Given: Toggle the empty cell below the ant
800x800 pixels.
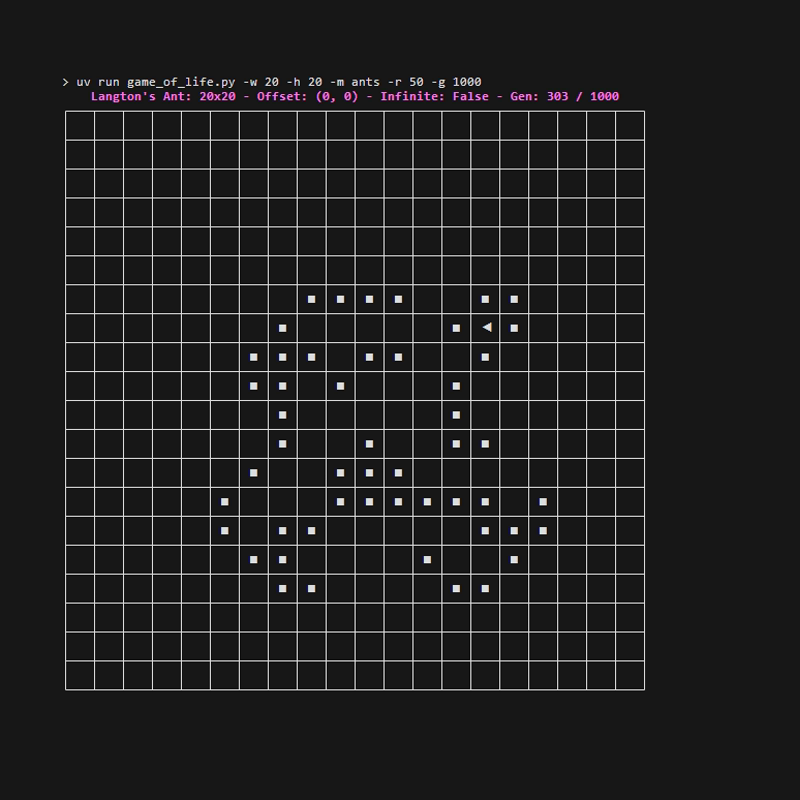Looking at the screenshot, I should pyautogui.click(x=486, y=385).
